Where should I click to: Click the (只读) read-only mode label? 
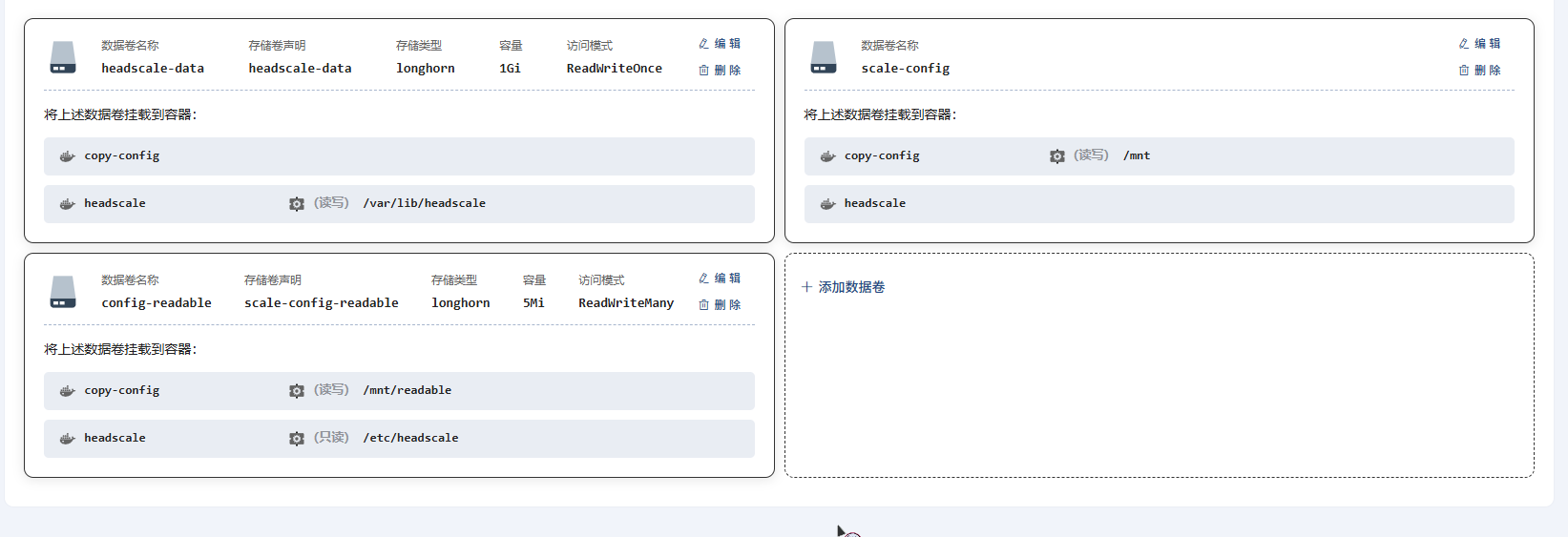(331, 438)
